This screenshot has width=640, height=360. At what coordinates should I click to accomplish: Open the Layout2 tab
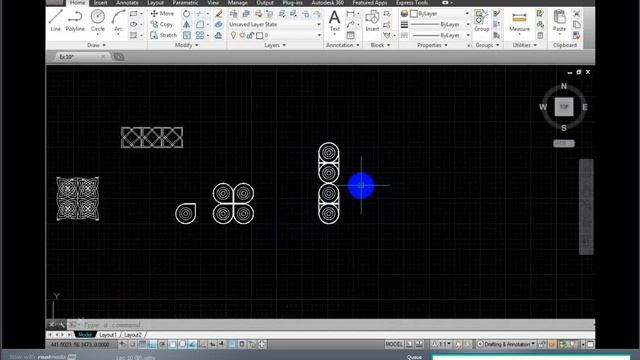coord(133,335)
